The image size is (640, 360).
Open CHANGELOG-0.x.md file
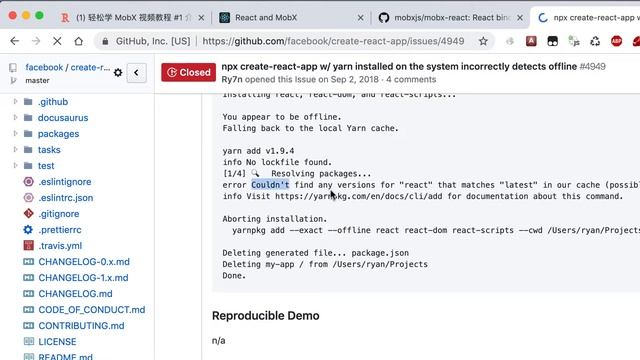[x=84, y=262]
